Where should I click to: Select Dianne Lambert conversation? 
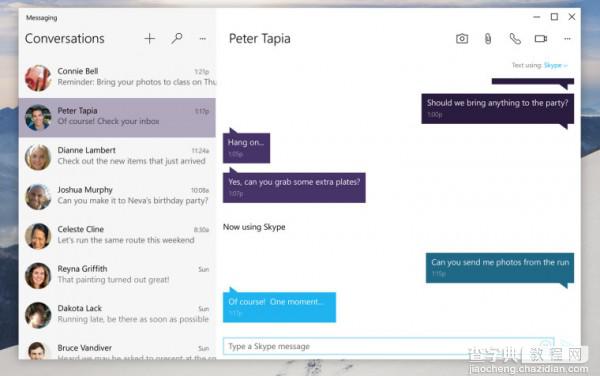coord(117,157)
